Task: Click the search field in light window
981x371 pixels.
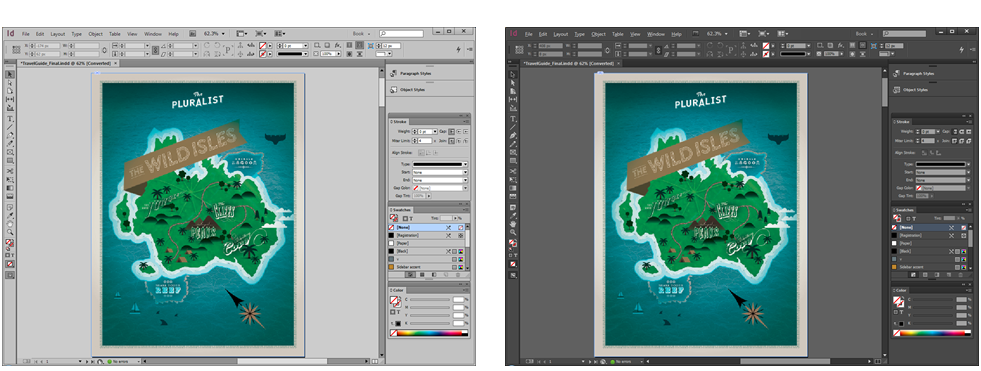Action: [x=401, y=33]
